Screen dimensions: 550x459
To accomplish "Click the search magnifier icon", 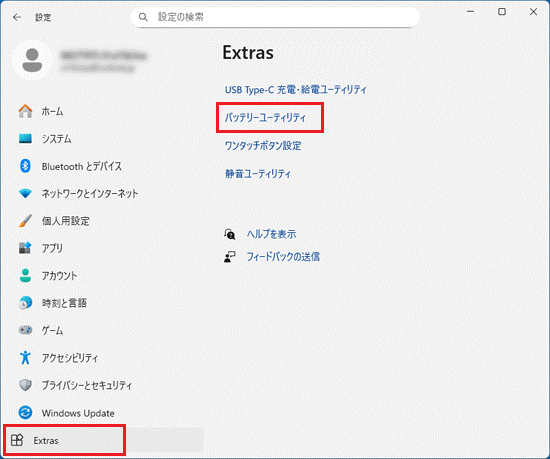I will coord(143,17).
